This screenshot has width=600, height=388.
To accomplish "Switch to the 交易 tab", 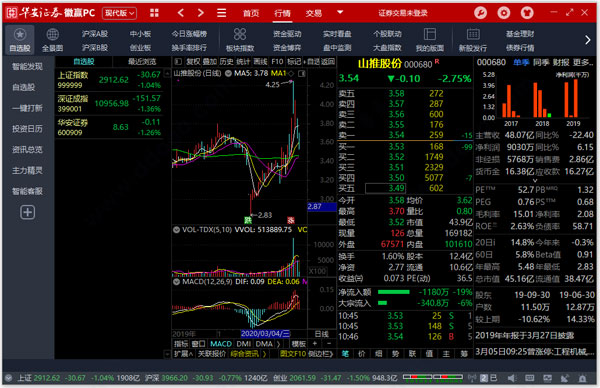I will [x=313, y=13].
